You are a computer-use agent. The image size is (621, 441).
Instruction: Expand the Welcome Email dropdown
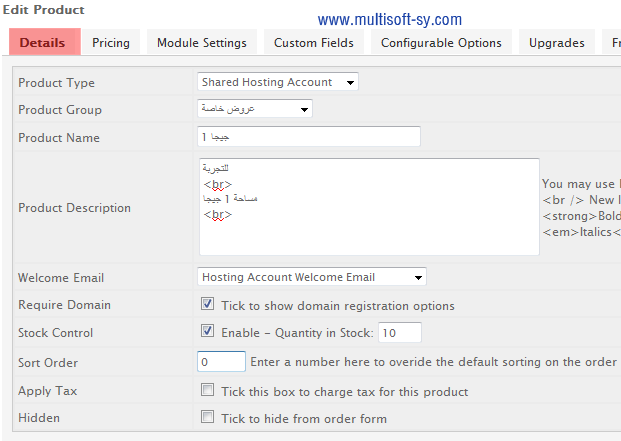tap(312, 277)
